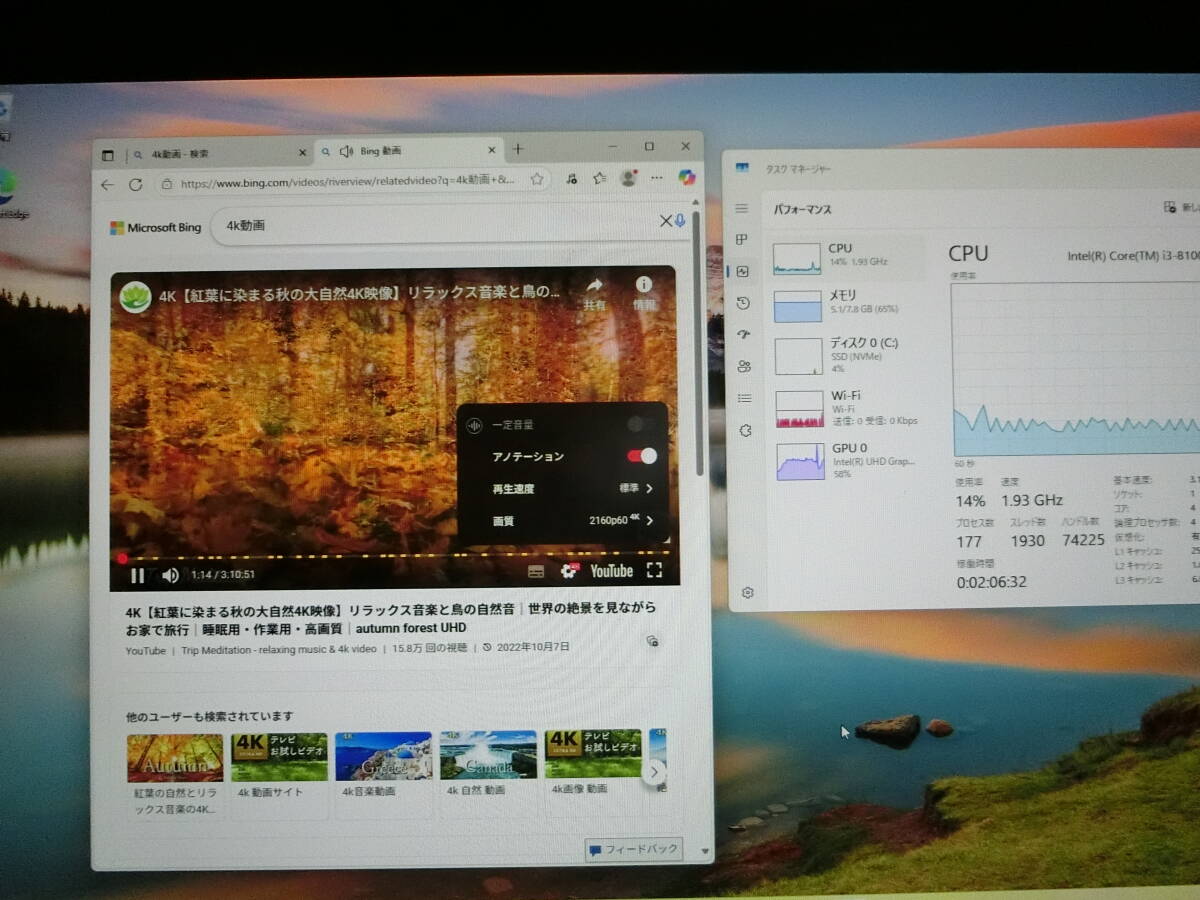This screenshot has width=1200, height=900.
Task: Open the Task Manager App history page
Action: 742,303
